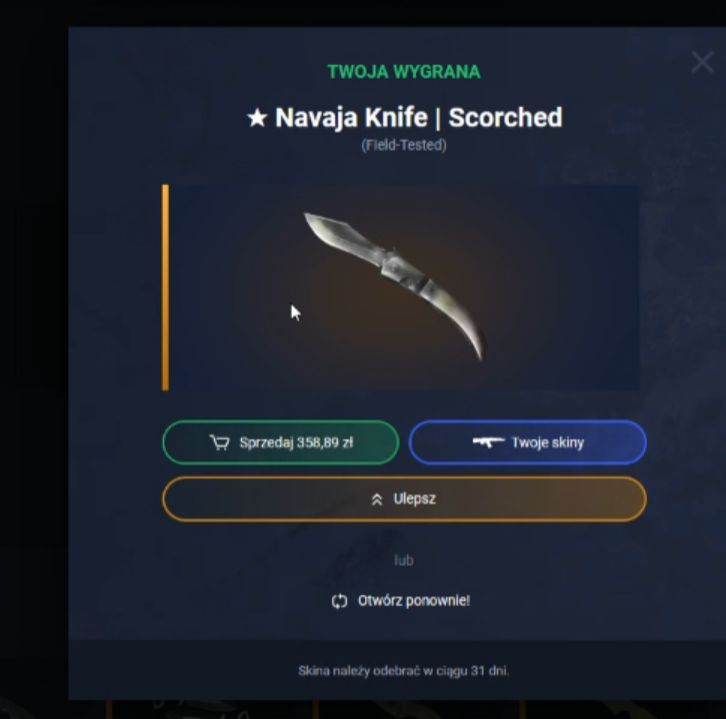Sell the knife for 358,89 zł
Image resolution: width=726 pixels, height=719 pixels.
click(x=281, y=442)
